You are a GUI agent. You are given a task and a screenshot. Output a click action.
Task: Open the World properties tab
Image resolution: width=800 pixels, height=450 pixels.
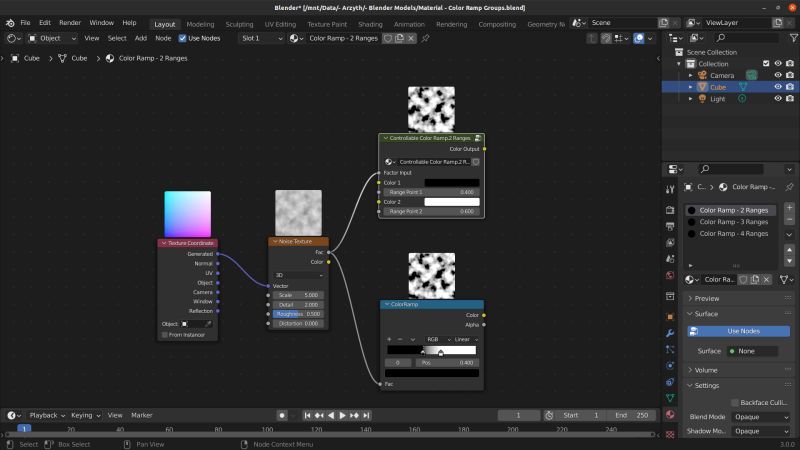[x=670, y=276]
